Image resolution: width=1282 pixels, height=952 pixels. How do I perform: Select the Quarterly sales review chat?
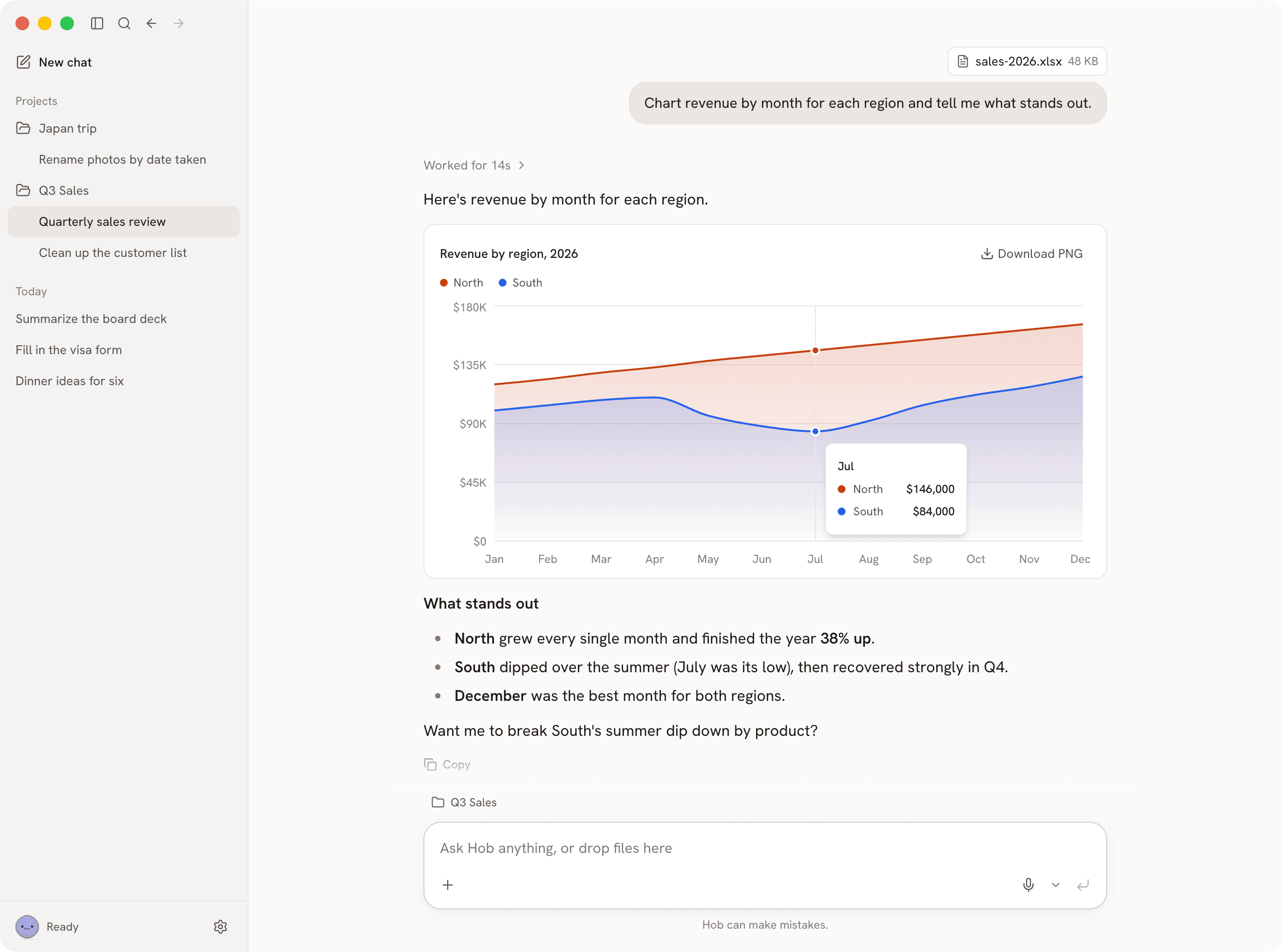[x=124, y=221]
